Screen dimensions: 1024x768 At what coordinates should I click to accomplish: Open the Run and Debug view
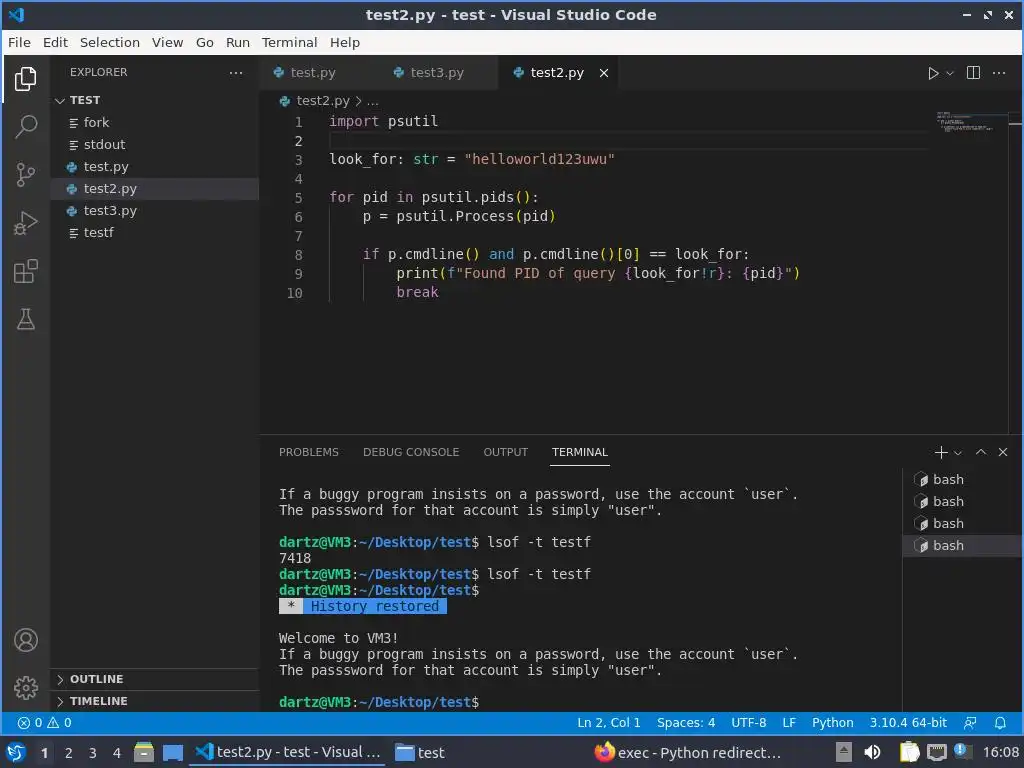[x=25, y=223]
